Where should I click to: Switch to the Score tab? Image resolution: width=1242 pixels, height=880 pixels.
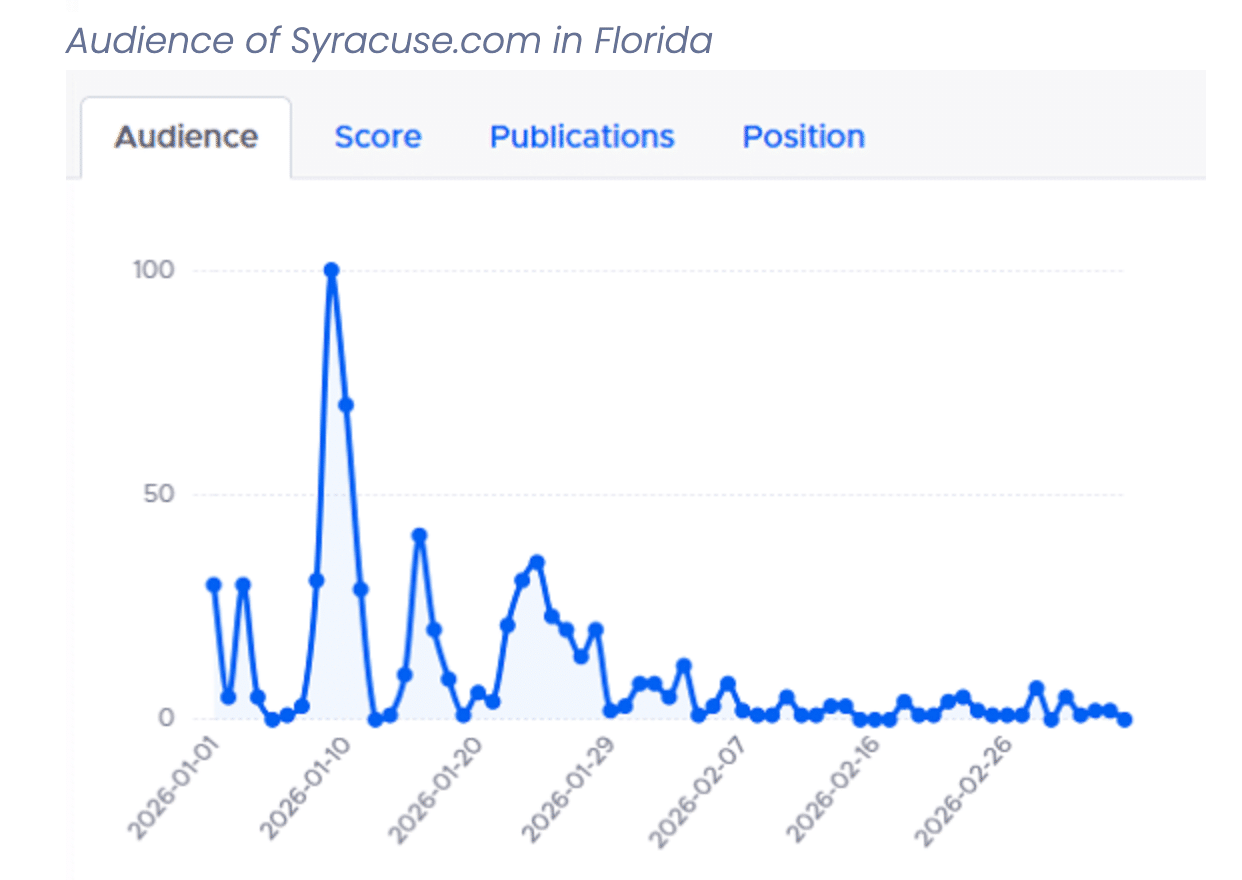pyautogui.click(x=378, y=136)
